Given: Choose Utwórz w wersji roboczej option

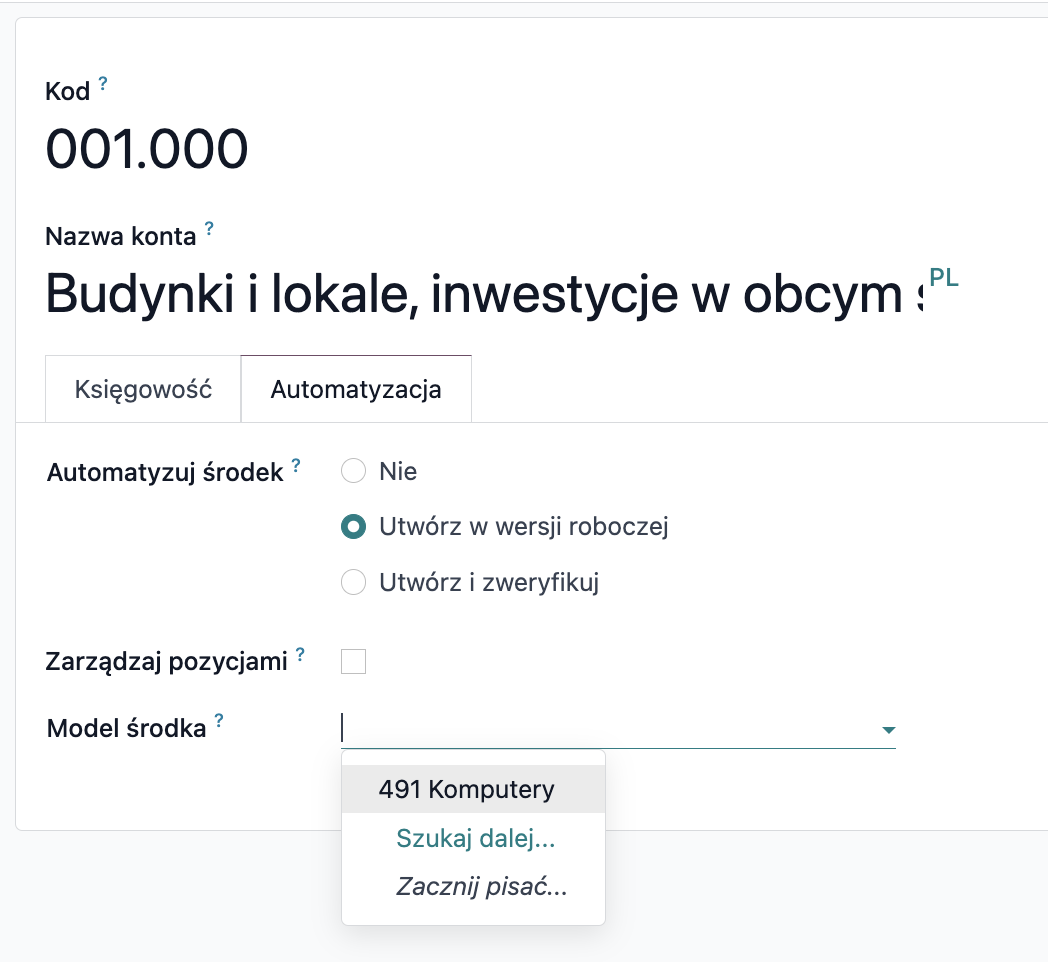Looking at the screenshot, I should pyautogui.click(x=353, y=527).
